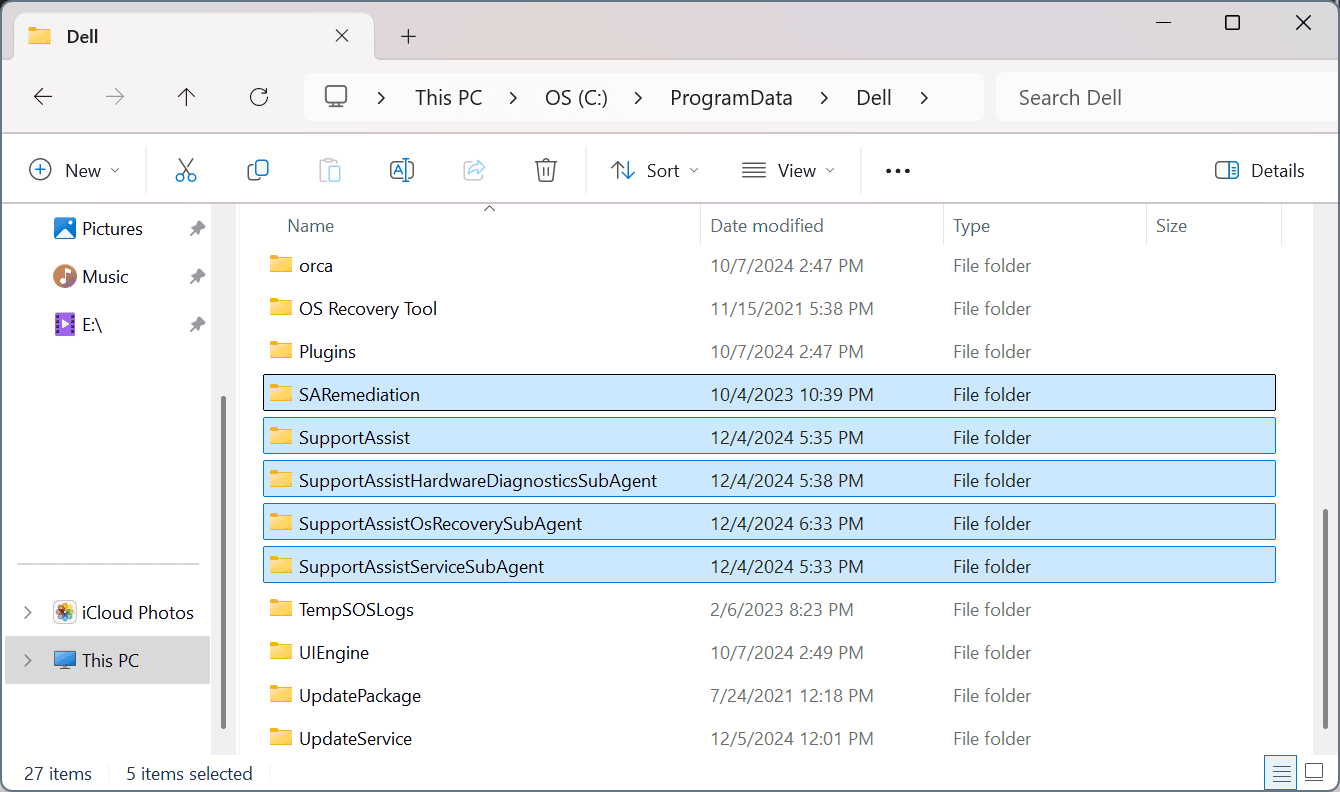
Task: Switch to large thumbnails view in status bar
Action: pos(1313,773)
